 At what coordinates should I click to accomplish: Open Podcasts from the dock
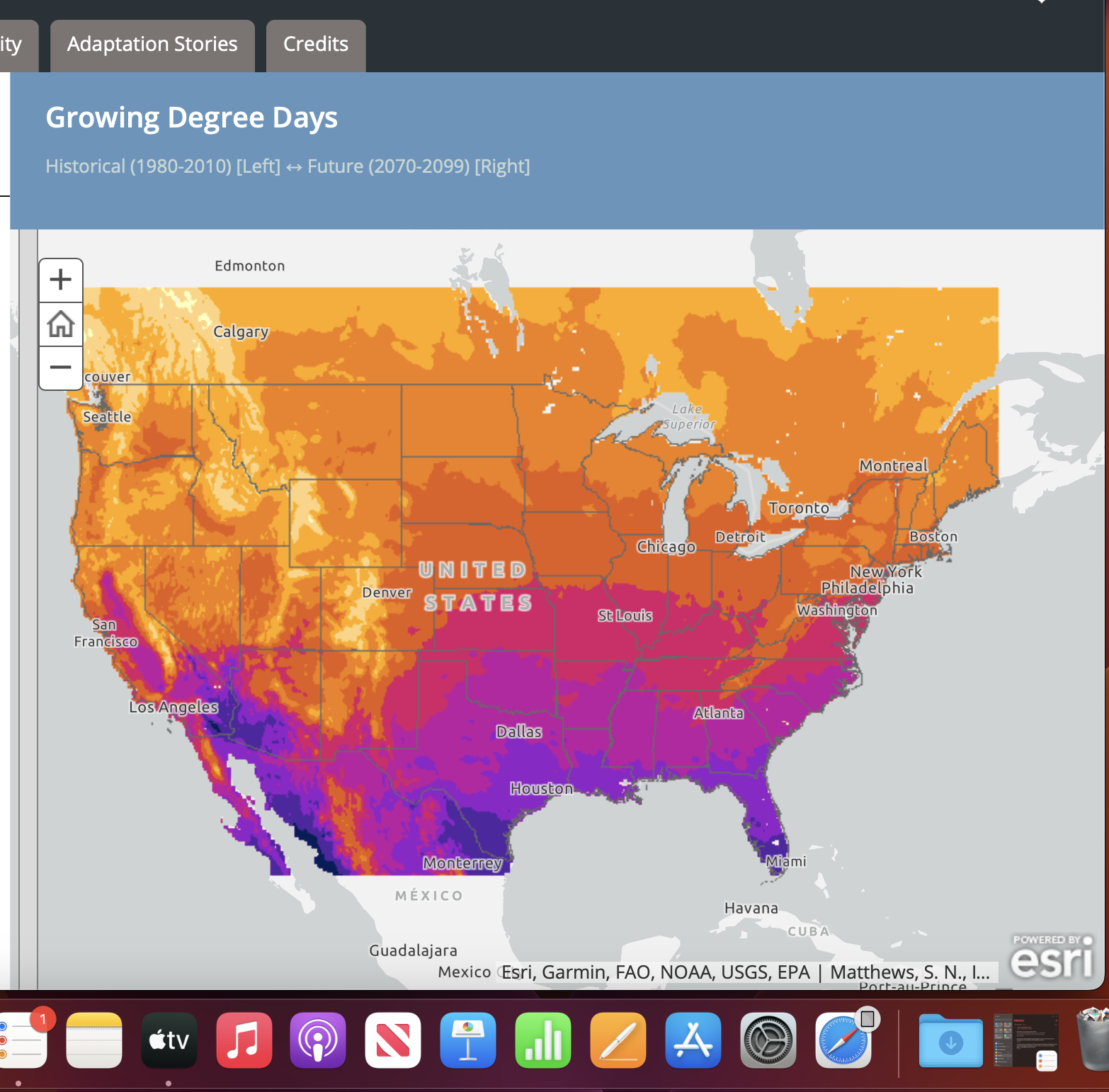tap(318, 1040)
